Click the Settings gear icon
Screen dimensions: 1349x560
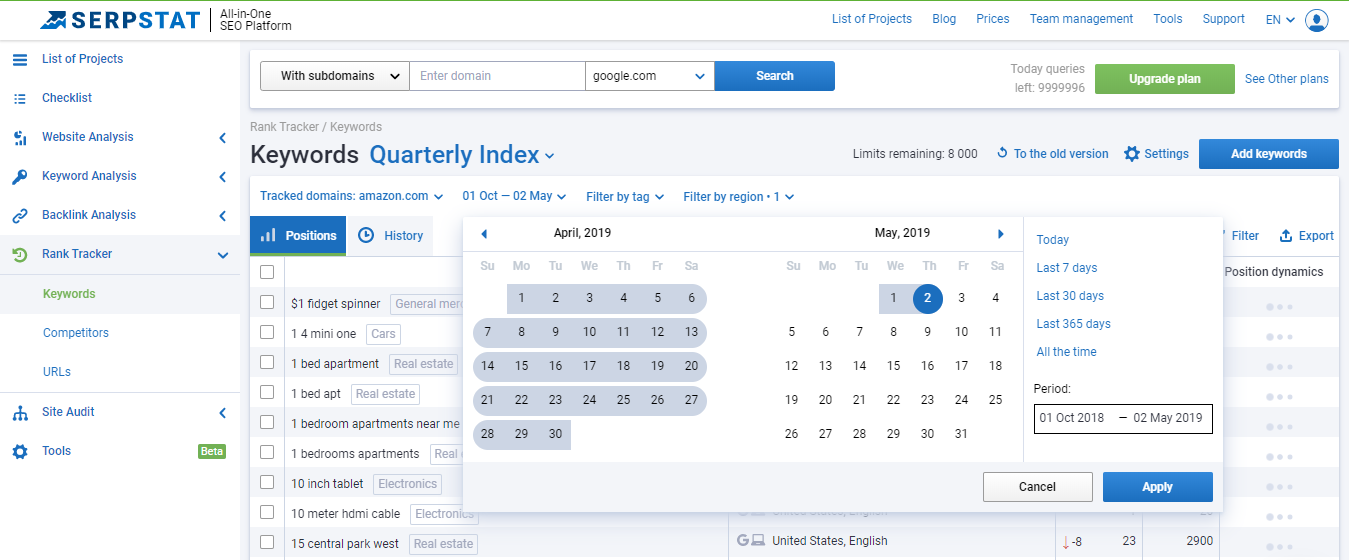(1132, 154)
